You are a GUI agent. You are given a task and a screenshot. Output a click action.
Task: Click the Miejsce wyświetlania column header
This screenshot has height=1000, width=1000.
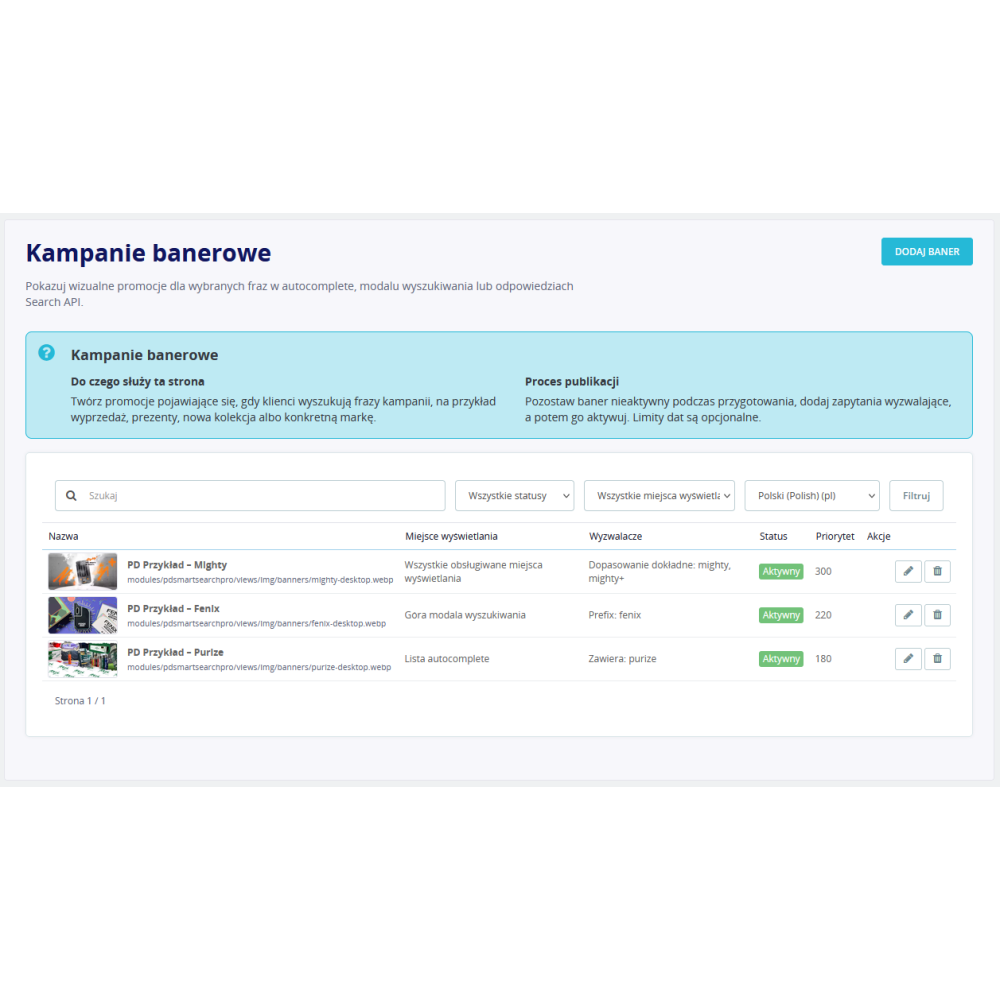[451, 536]
